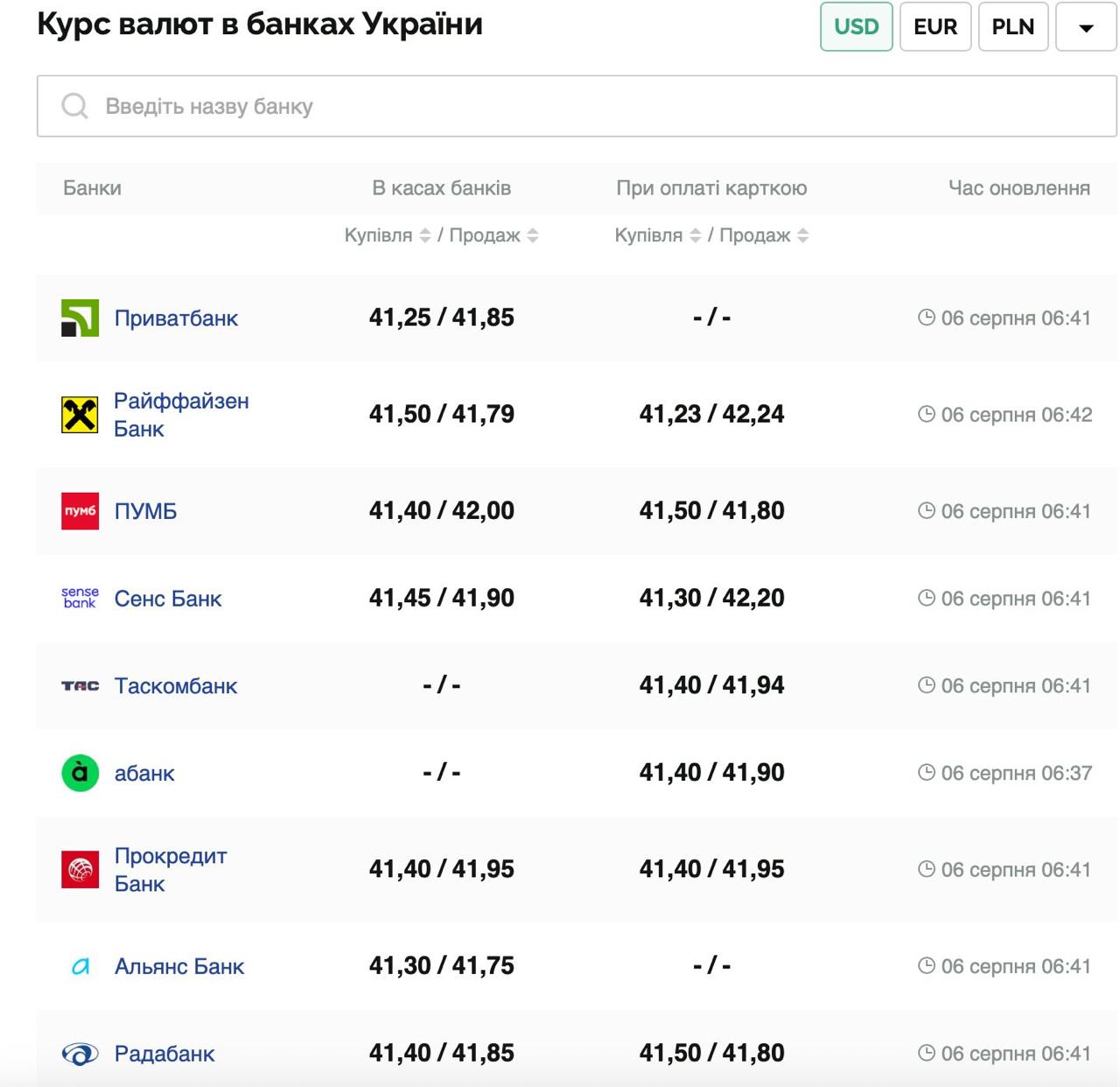Expand the additional currencies dropdown arrow
Screen dimensions: 1120x1087
(x=1086, y=27)
